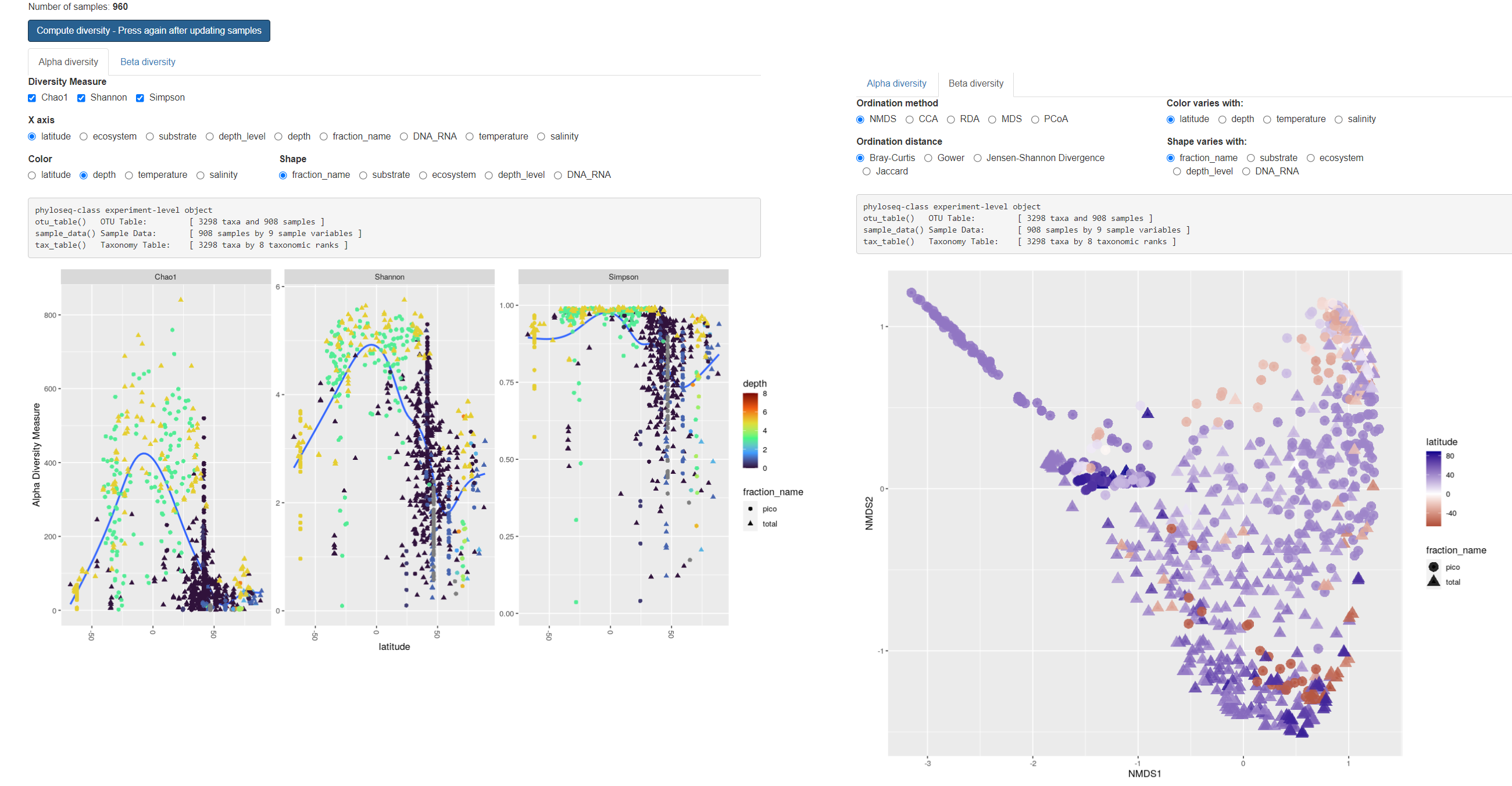Image resolution: width=1512 pixels, height=786 pixels.
Task: Click the total triangle icon in beta legend
Action: (x=1434, y=582)
